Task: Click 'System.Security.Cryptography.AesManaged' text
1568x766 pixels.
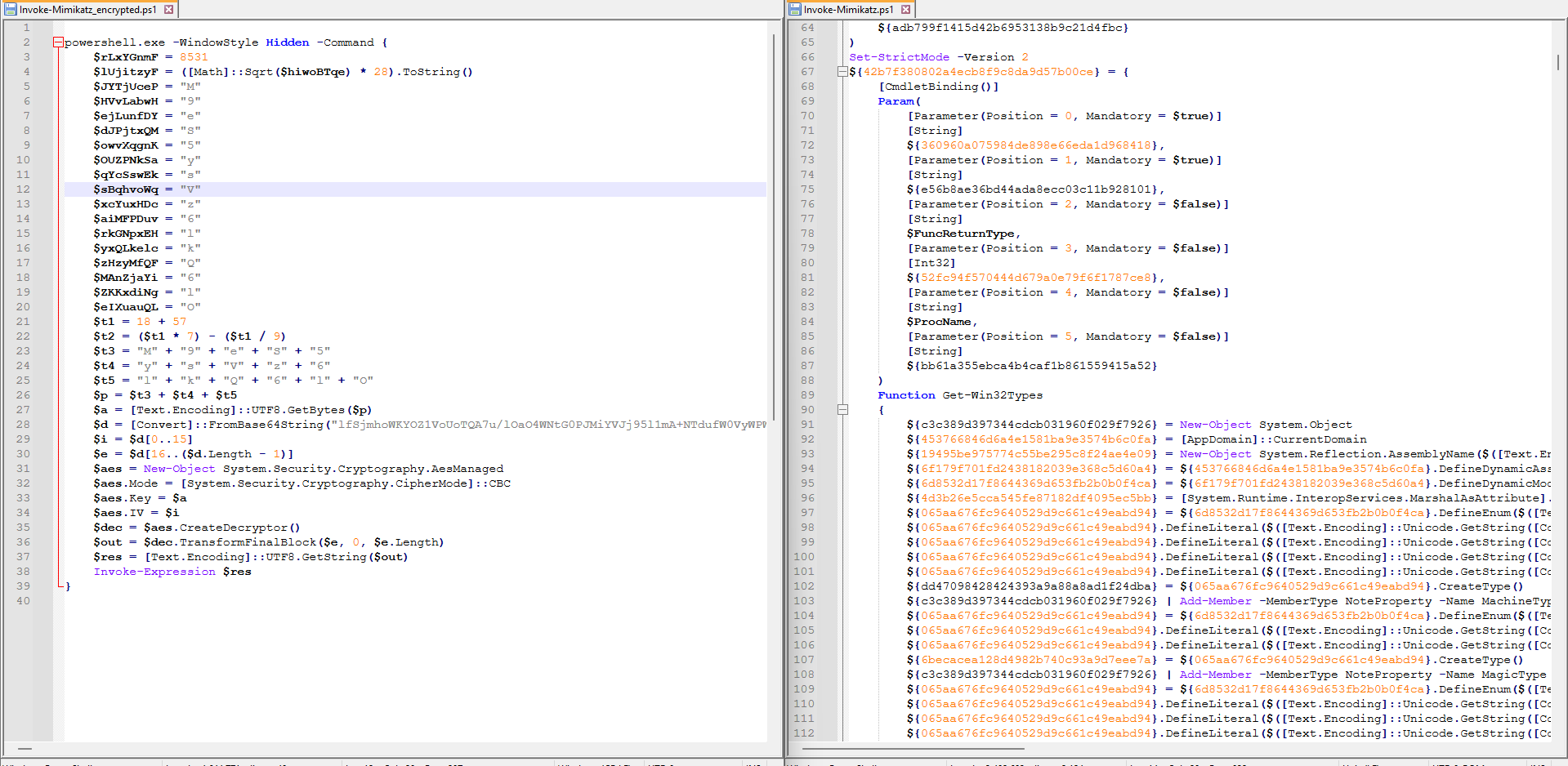Action: (x=363, y=469)
